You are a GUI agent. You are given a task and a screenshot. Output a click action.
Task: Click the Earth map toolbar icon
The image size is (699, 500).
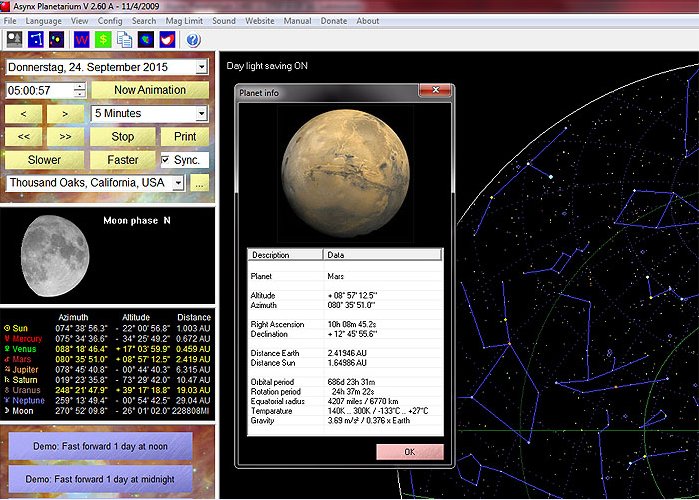coord(146,40)
